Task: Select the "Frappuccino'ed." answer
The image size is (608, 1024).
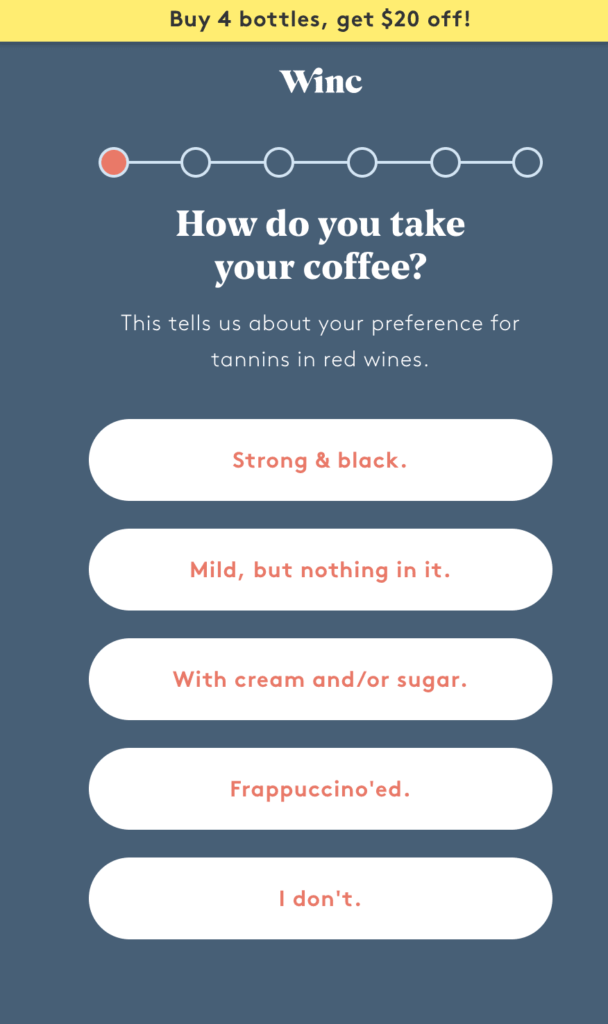Action: tap(320, 789)
